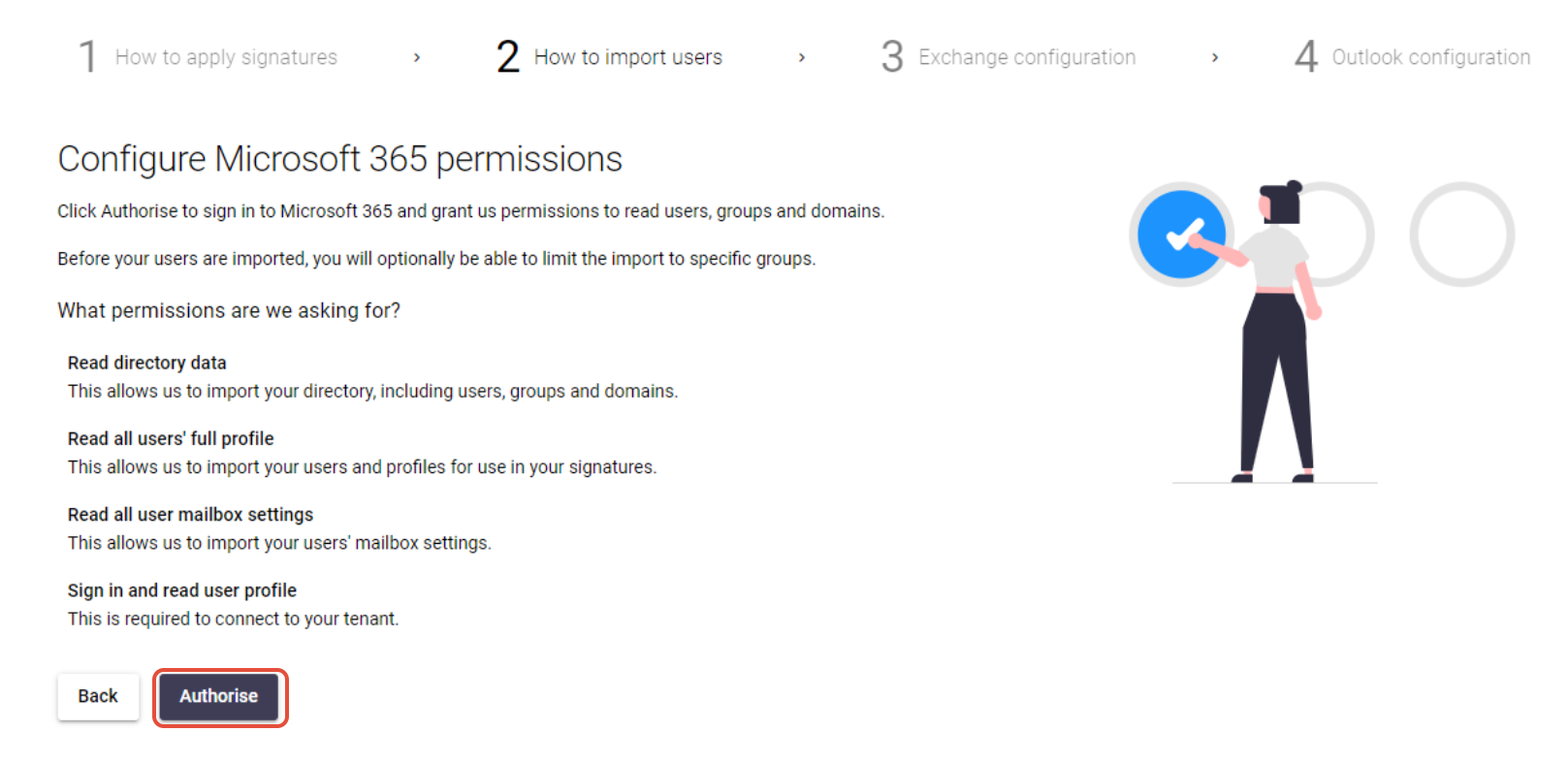This screenshot has width=1568, height=764.
Task: Click the empty rightmost circle in illustration
Action: [1462, 235]
